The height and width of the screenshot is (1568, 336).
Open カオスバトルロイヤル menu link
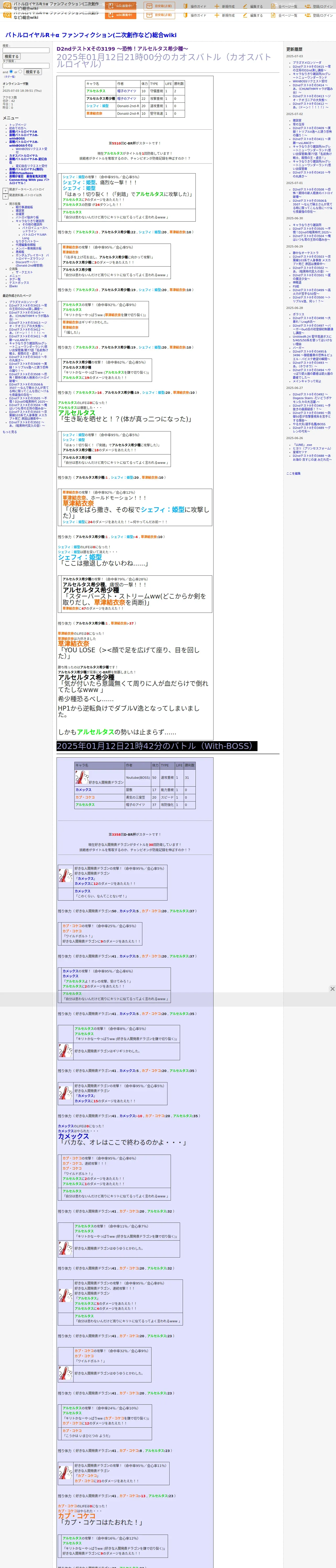23,156
